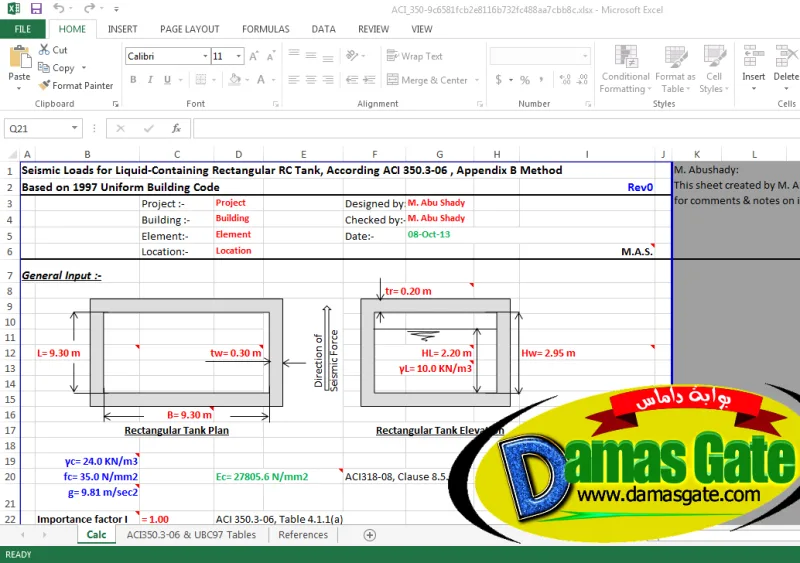Image resolution: width=800 pixels, height=563 pixels.
Task: Click the Delete cells icon
Action: click(x=786, y=56)
